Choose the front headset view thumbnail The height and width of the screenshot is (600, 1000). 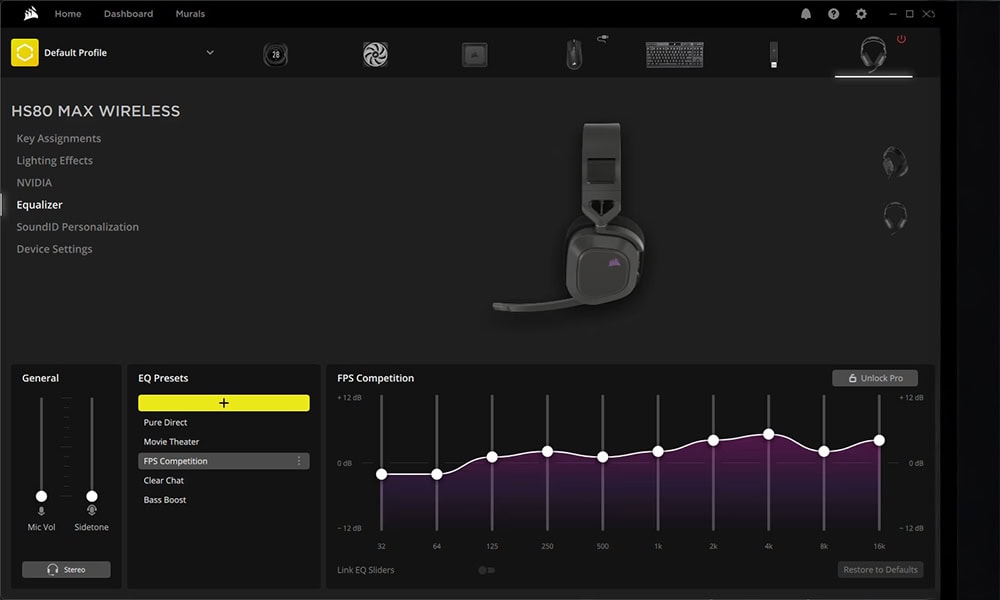[895, 217]
